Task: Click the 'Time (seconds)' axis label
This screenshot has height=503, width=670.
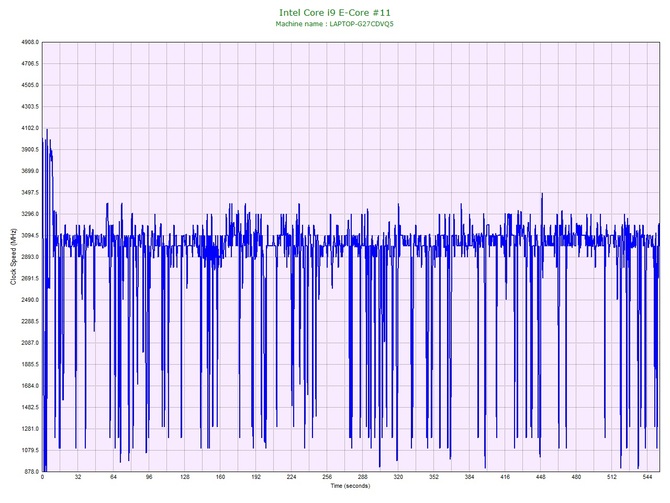Action: 350,486
